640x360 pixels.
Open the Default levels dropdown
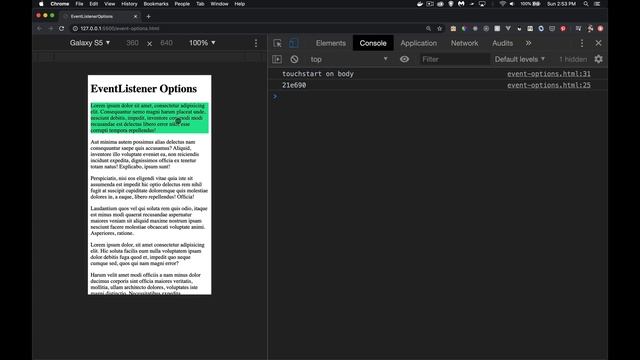click(x=520, y=59)
